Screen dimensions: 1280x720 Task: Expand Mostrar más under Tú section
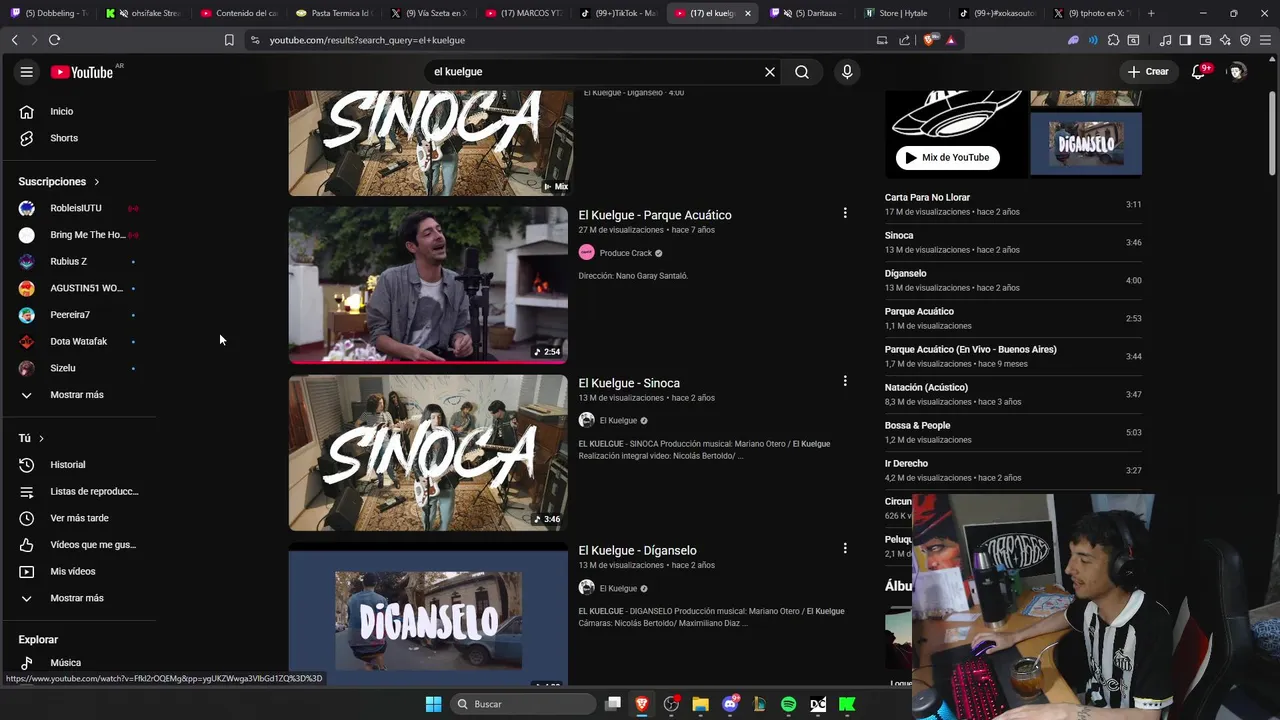[78, 598]
